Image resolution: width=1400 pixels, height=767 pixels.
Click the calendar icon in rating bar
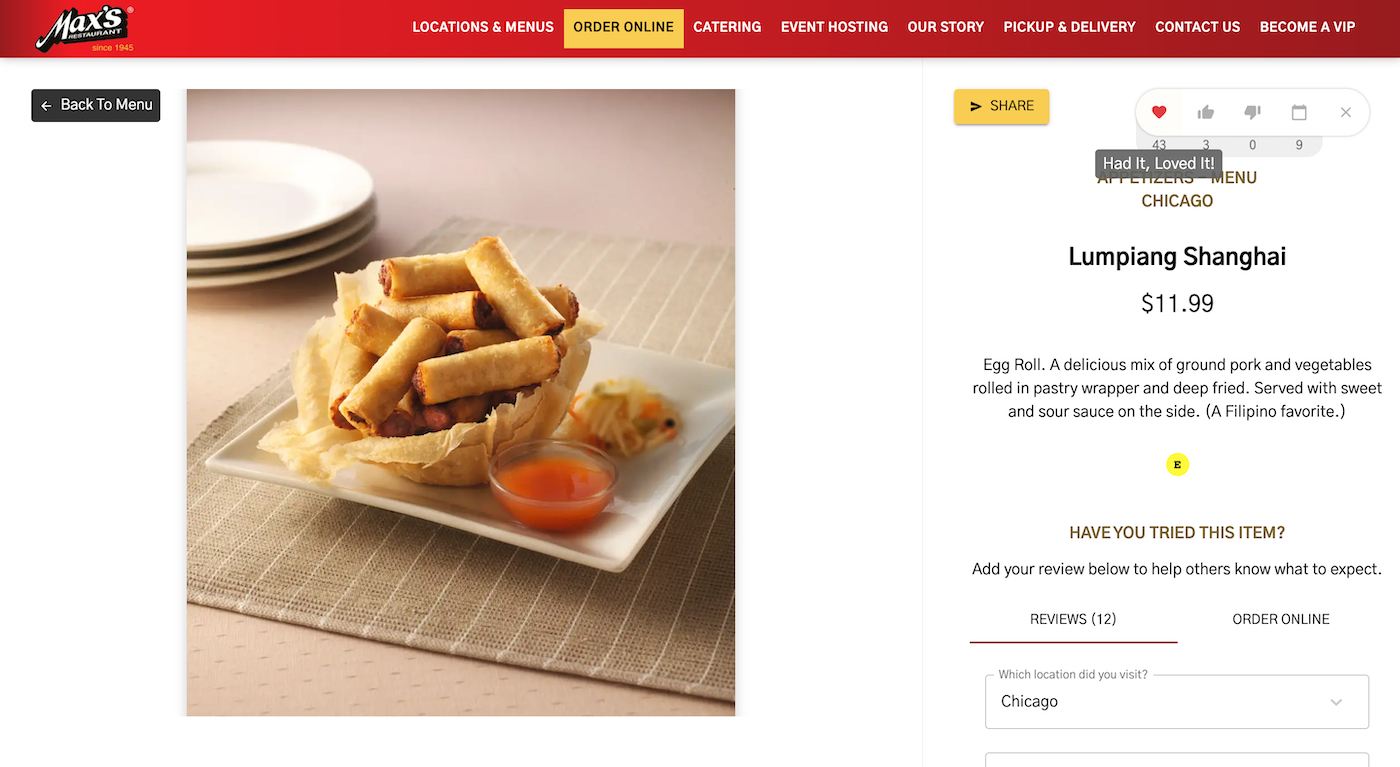1299,112
